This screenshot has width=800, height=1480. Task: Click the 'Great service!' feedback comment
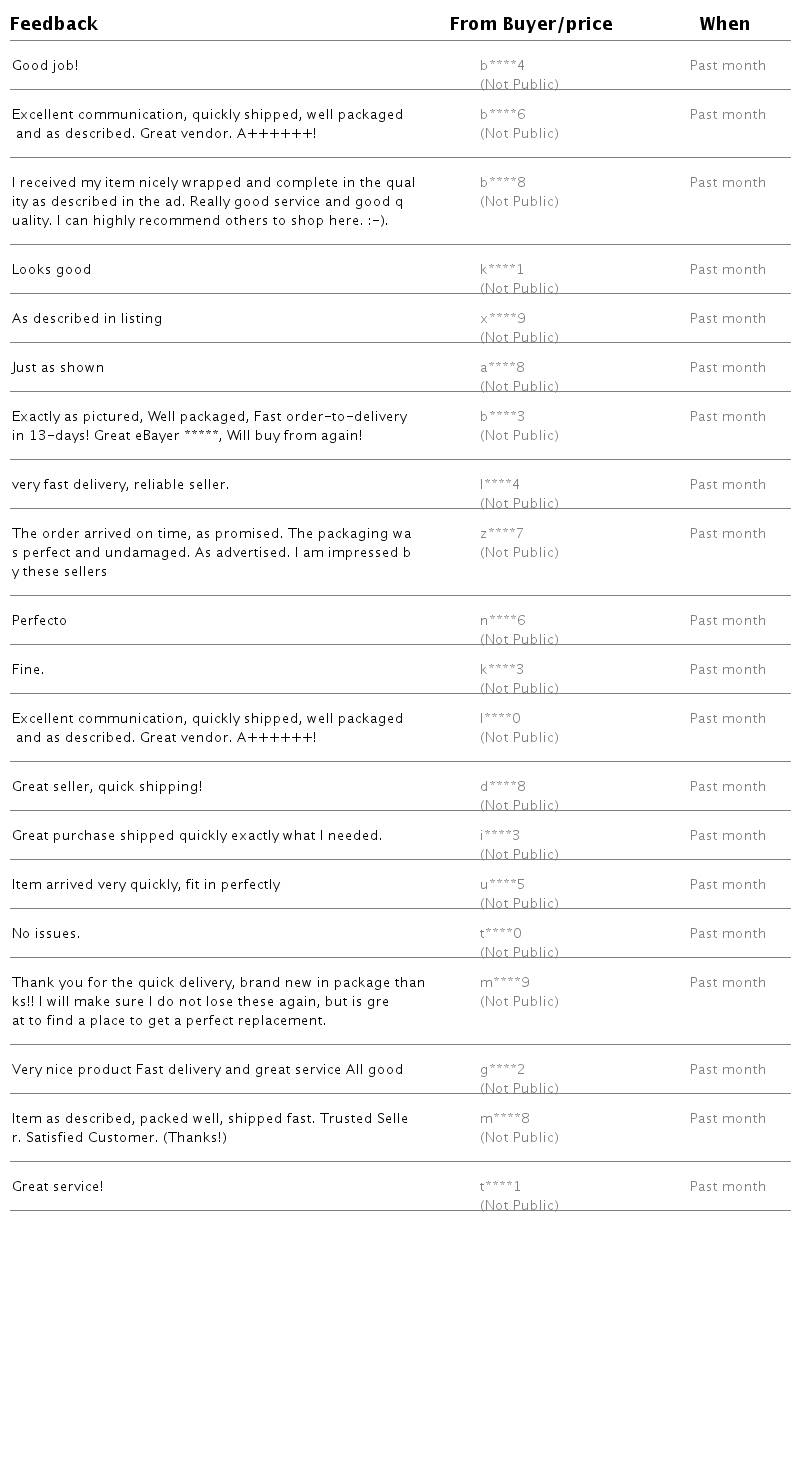(x=57, y=1187)
